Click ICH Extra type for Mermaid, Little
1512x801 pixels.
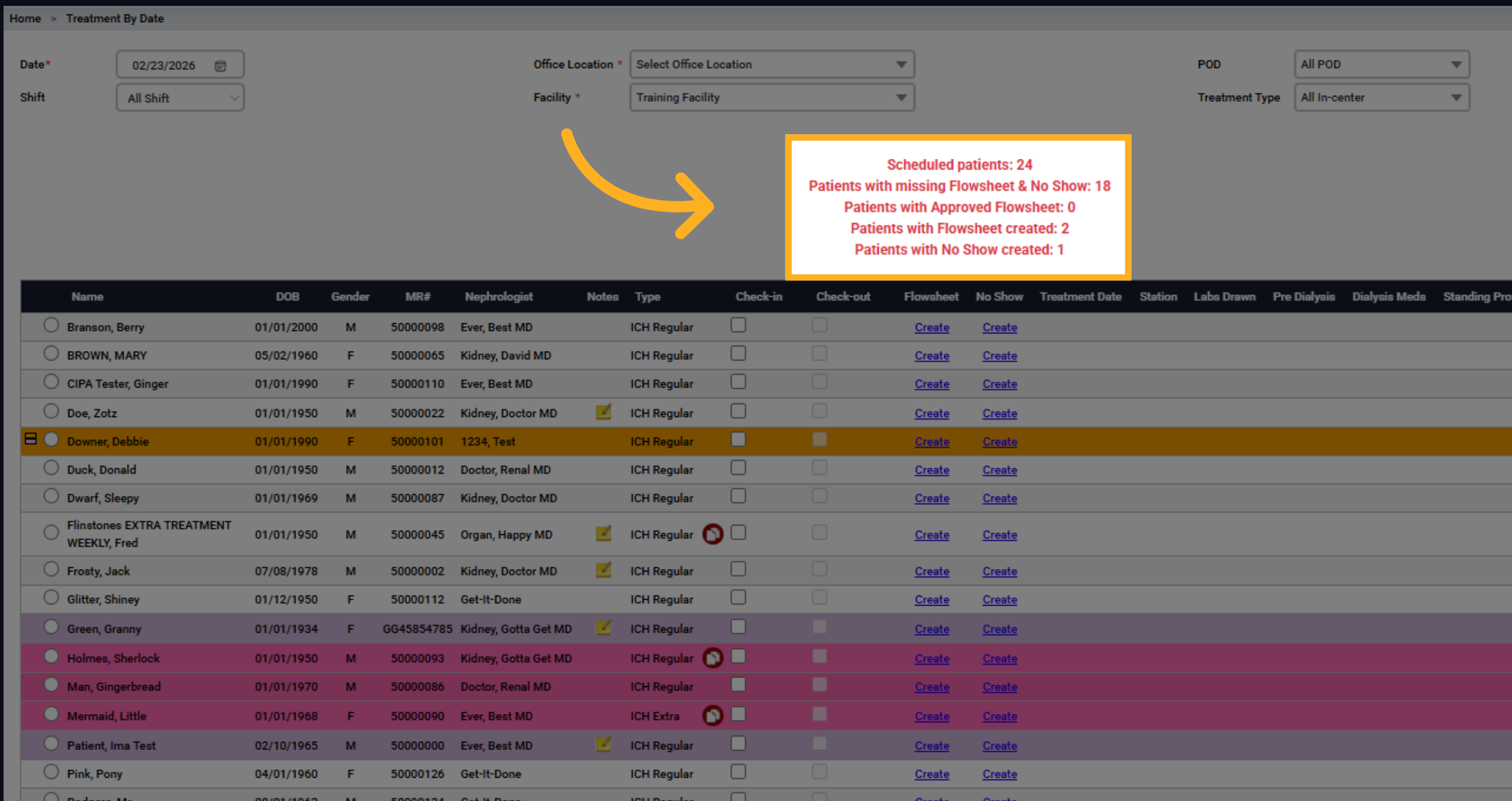655,717
